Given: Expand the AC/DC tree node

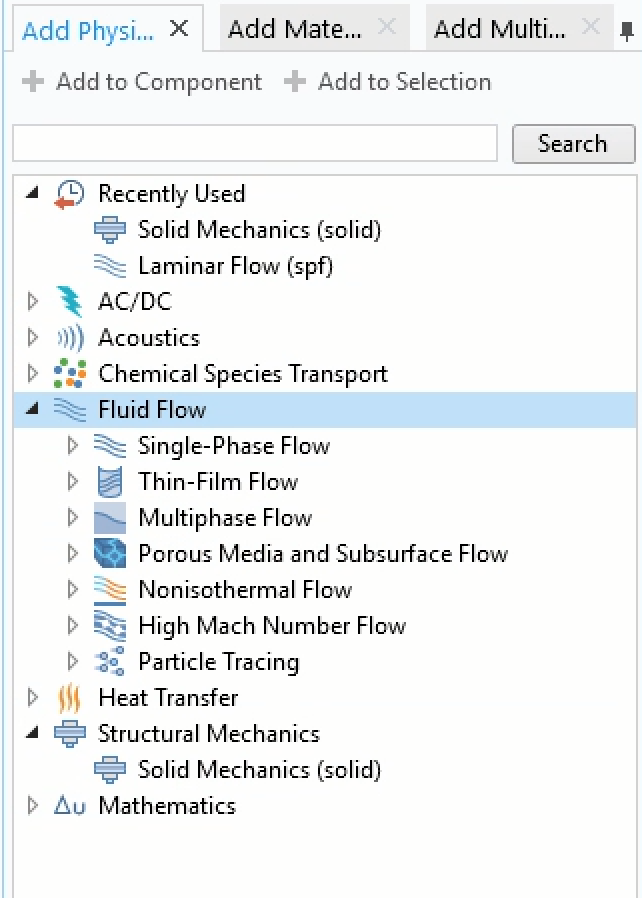Looking at the screenshot, I should click(x=33, y=301).
